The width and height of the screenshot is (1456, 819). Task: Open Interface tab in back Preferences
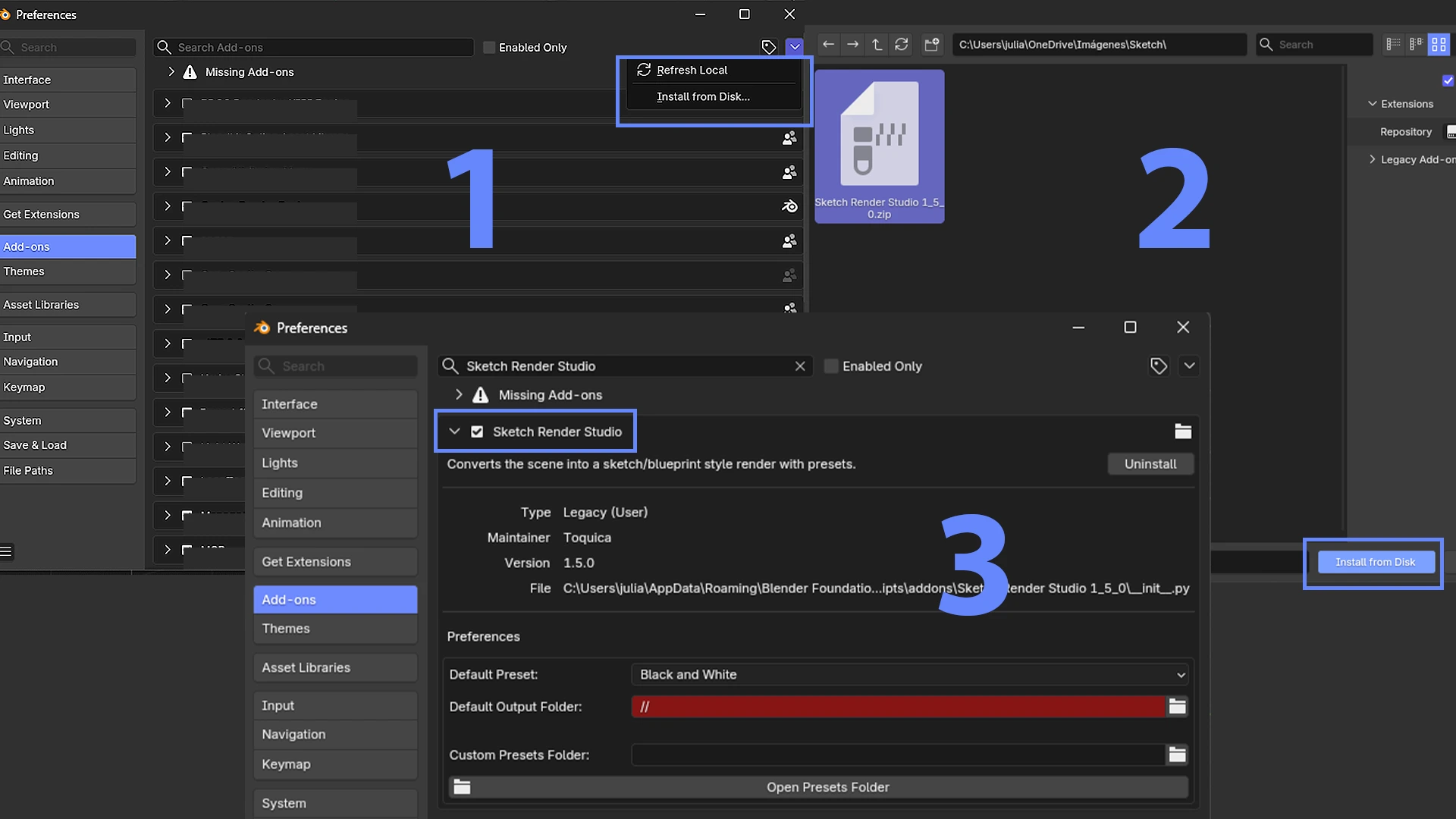click(x=68, y=80)
